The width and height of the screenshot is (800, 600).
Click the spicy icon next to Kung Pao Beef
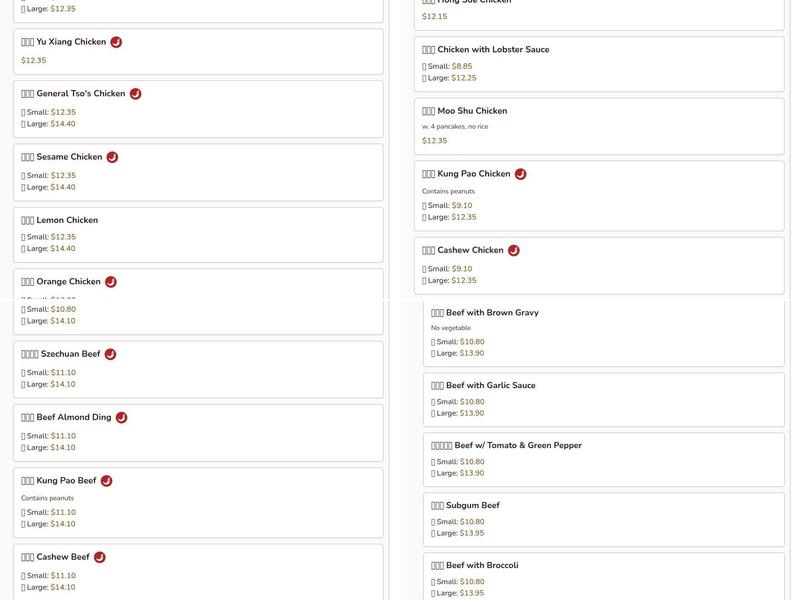106,481
